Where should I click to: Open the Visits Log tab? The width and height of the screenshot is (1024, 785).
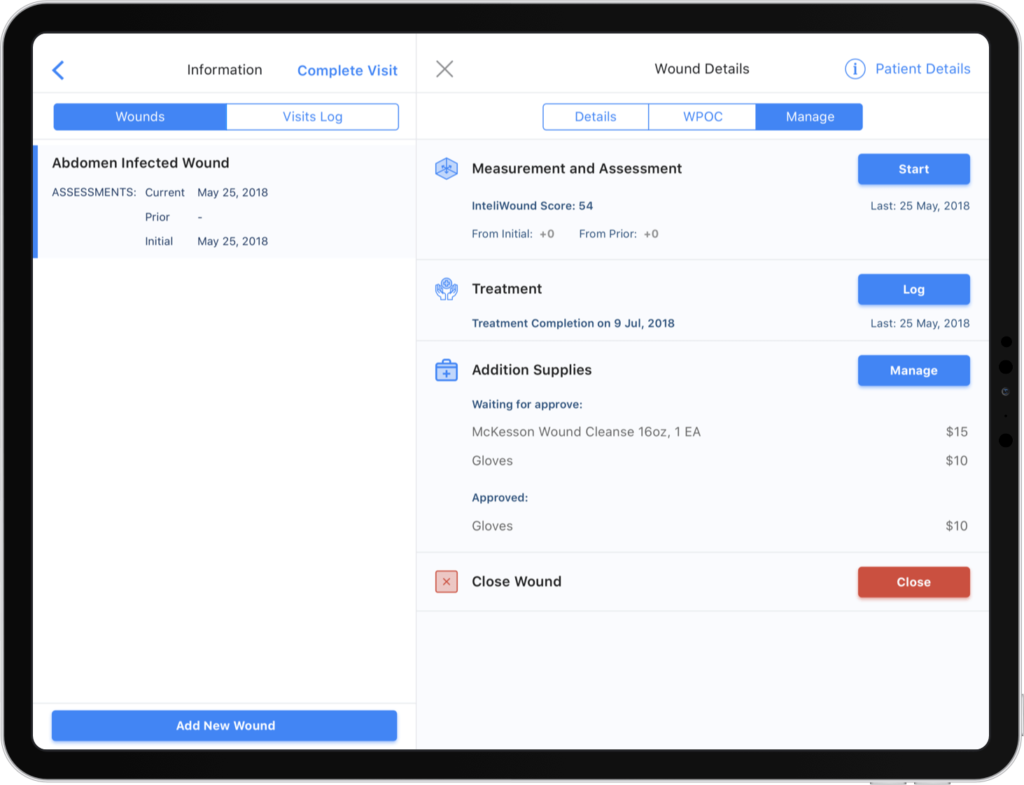click(313, 116)
